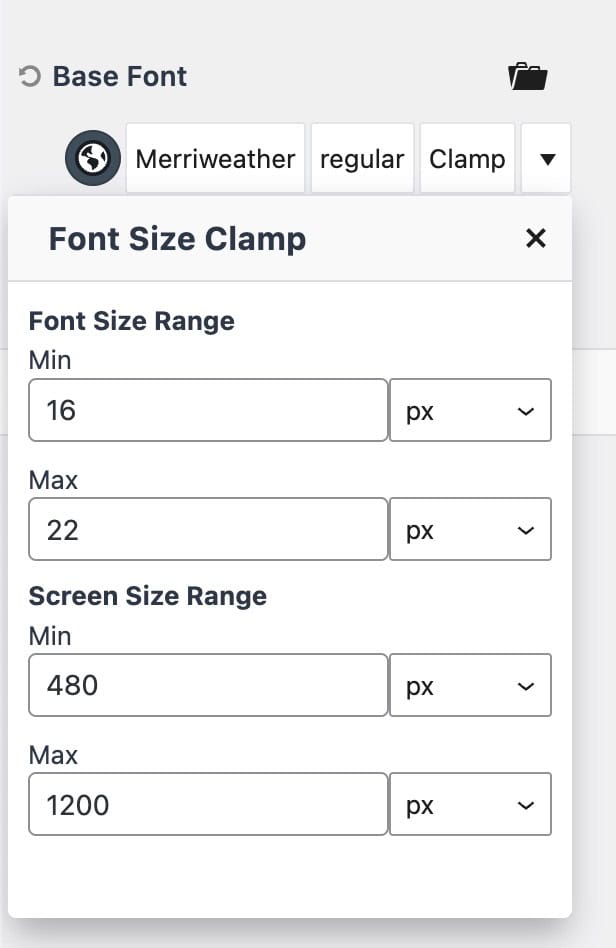Click the globe icon next to Merriweather
Image resolution: width=616 pixels, height=948 pixels.
[x=93, y=159]
